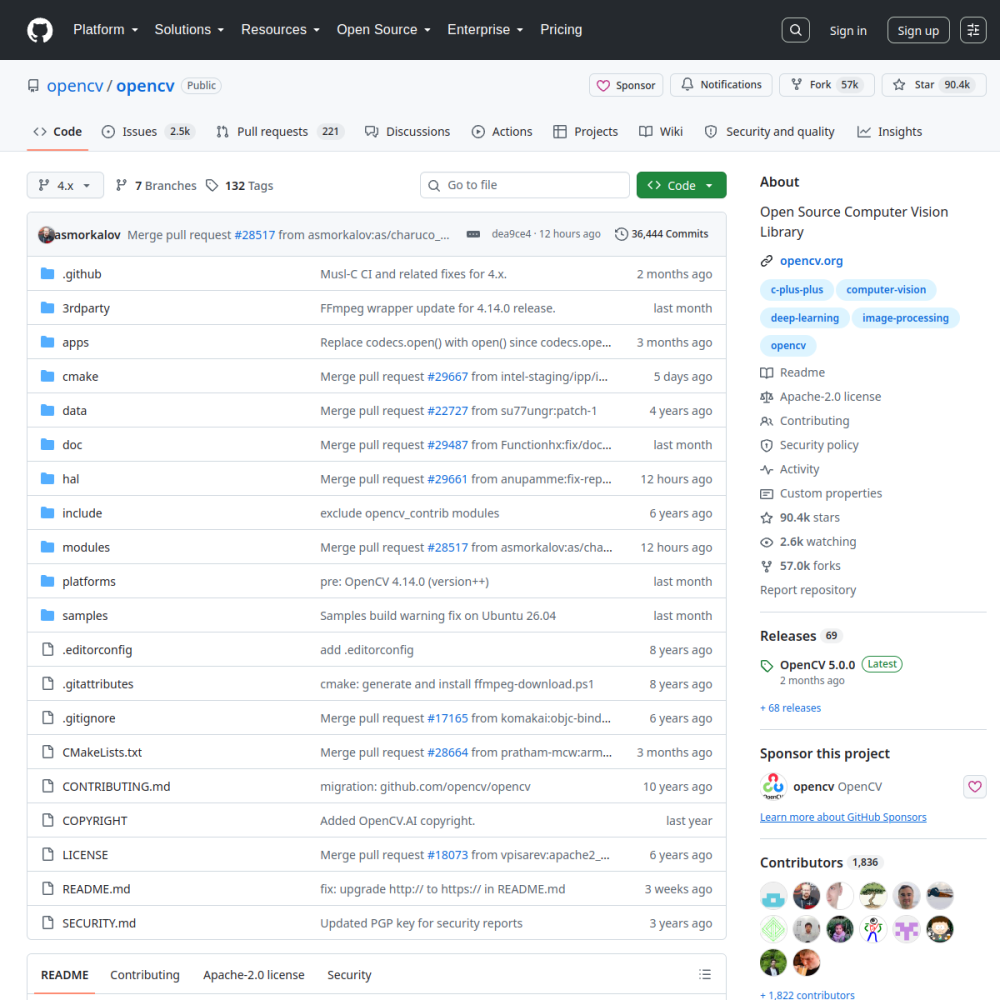Viewport: 1000px width, 1000px height.
Task: Open the Security and quality tab
Action: point(769,131)
